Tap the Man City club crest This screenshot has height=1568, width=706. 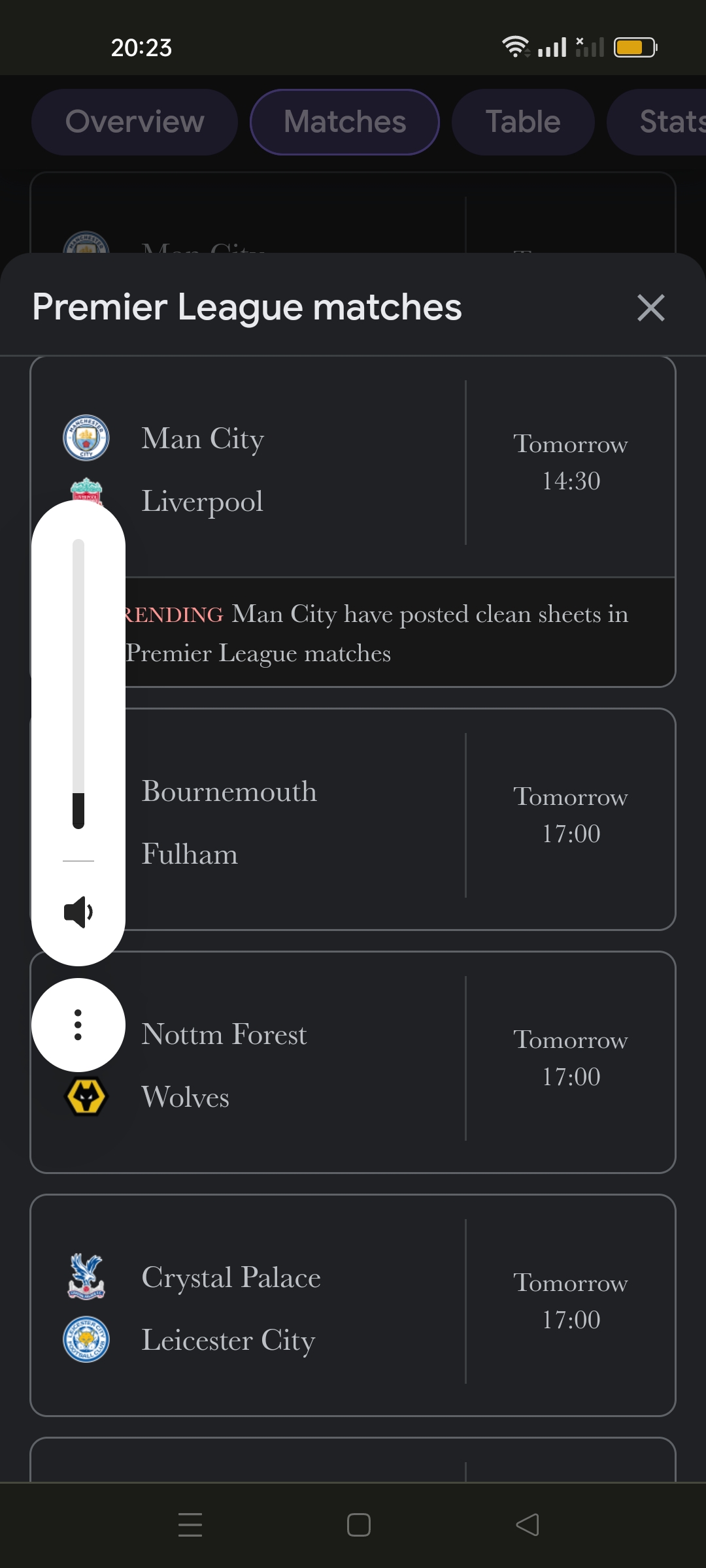[86, 438]
